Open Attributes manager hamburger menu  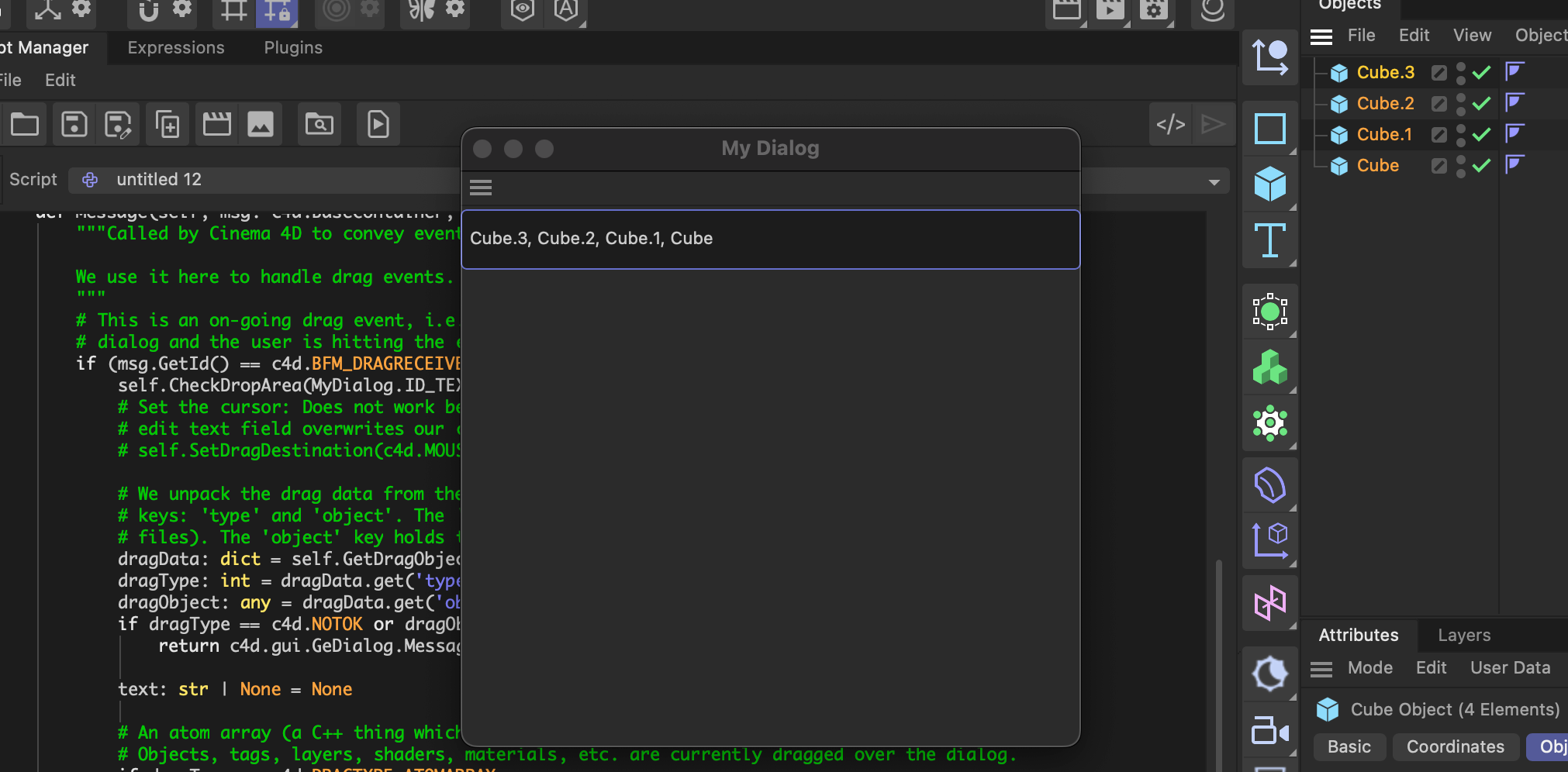[1321, 669]
